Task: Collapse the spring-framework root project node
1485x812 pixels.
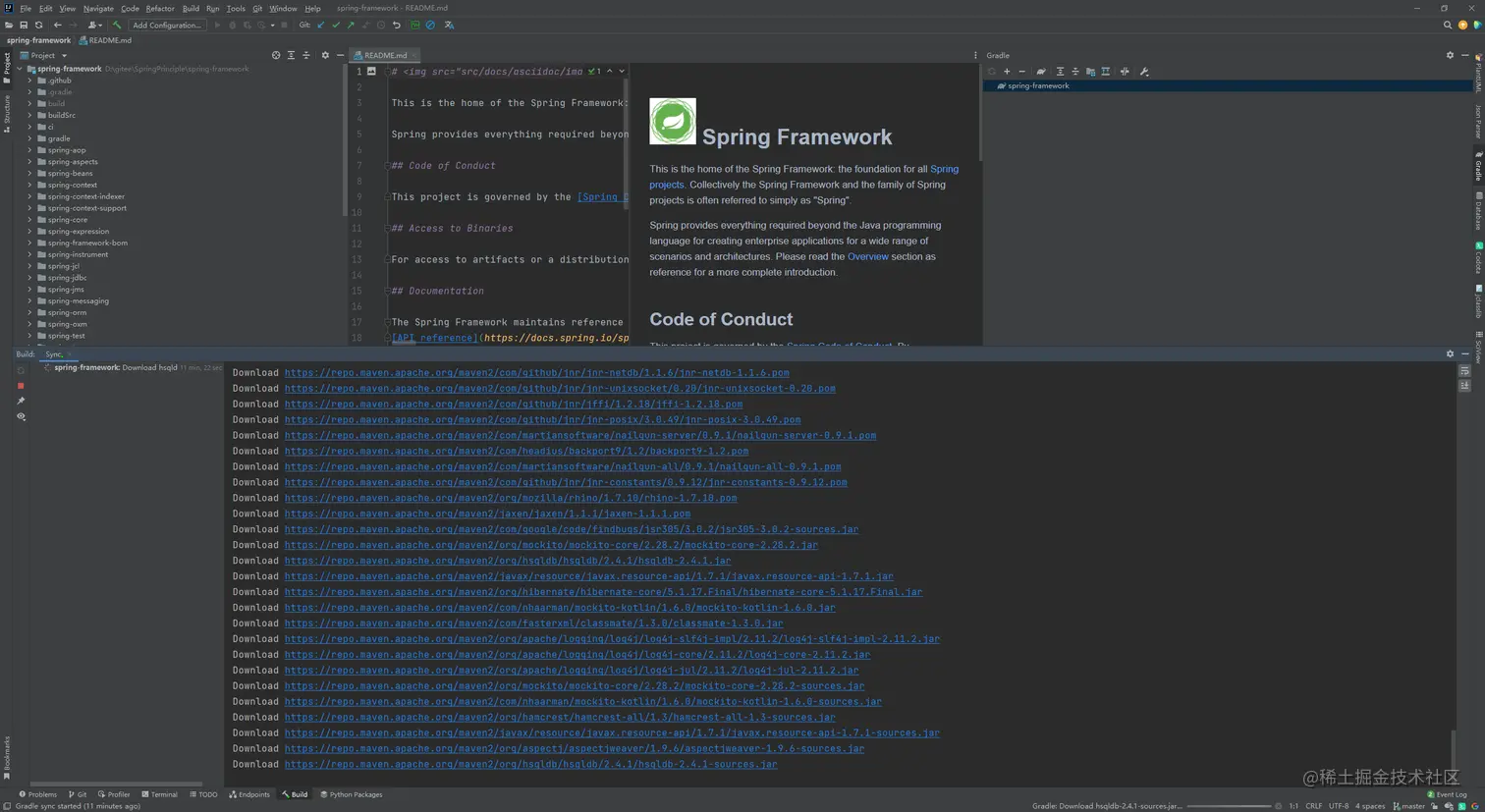Action: [20, 69]
